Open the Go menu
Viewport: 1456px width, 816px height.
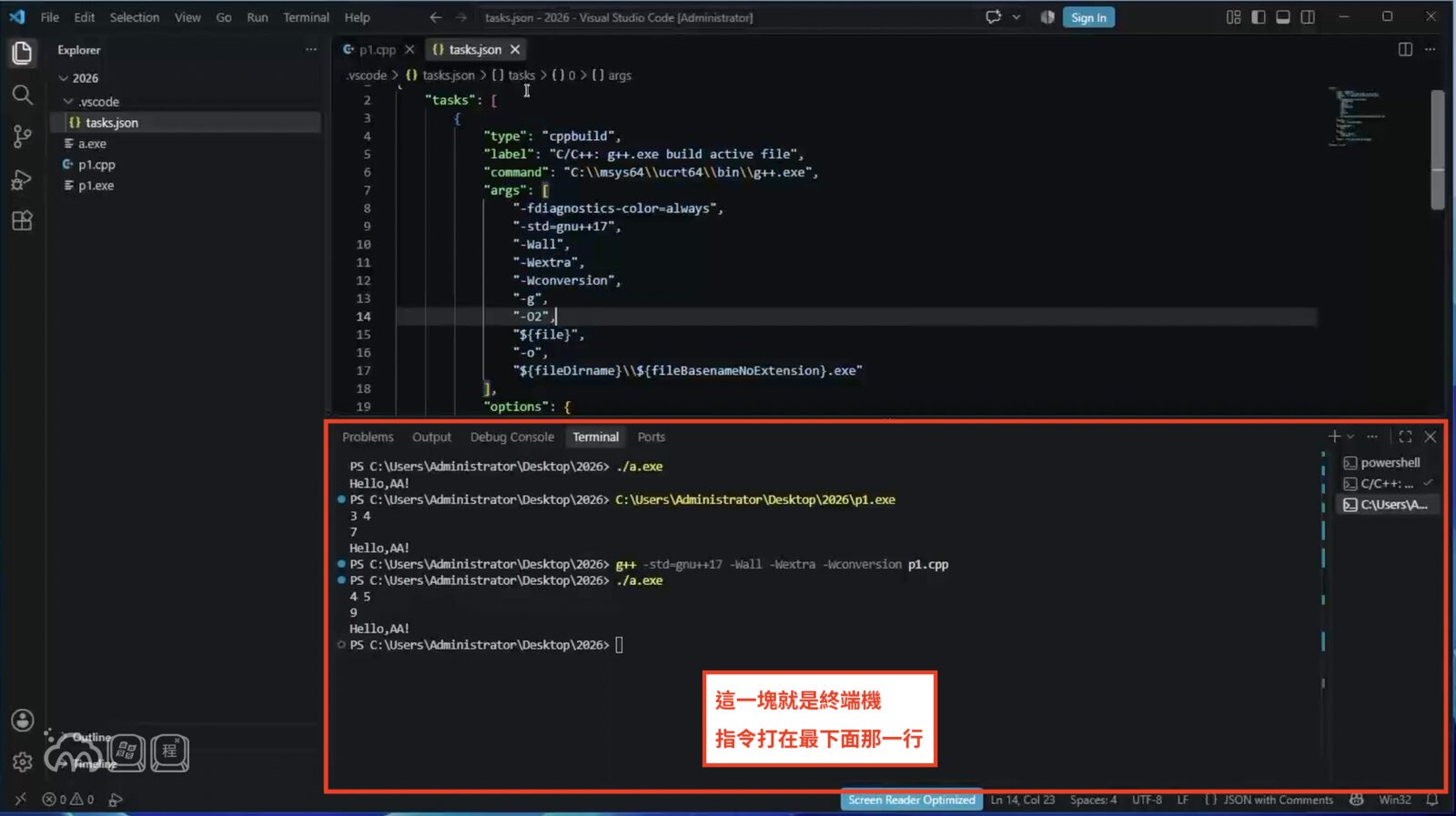[x=224, y=17]
